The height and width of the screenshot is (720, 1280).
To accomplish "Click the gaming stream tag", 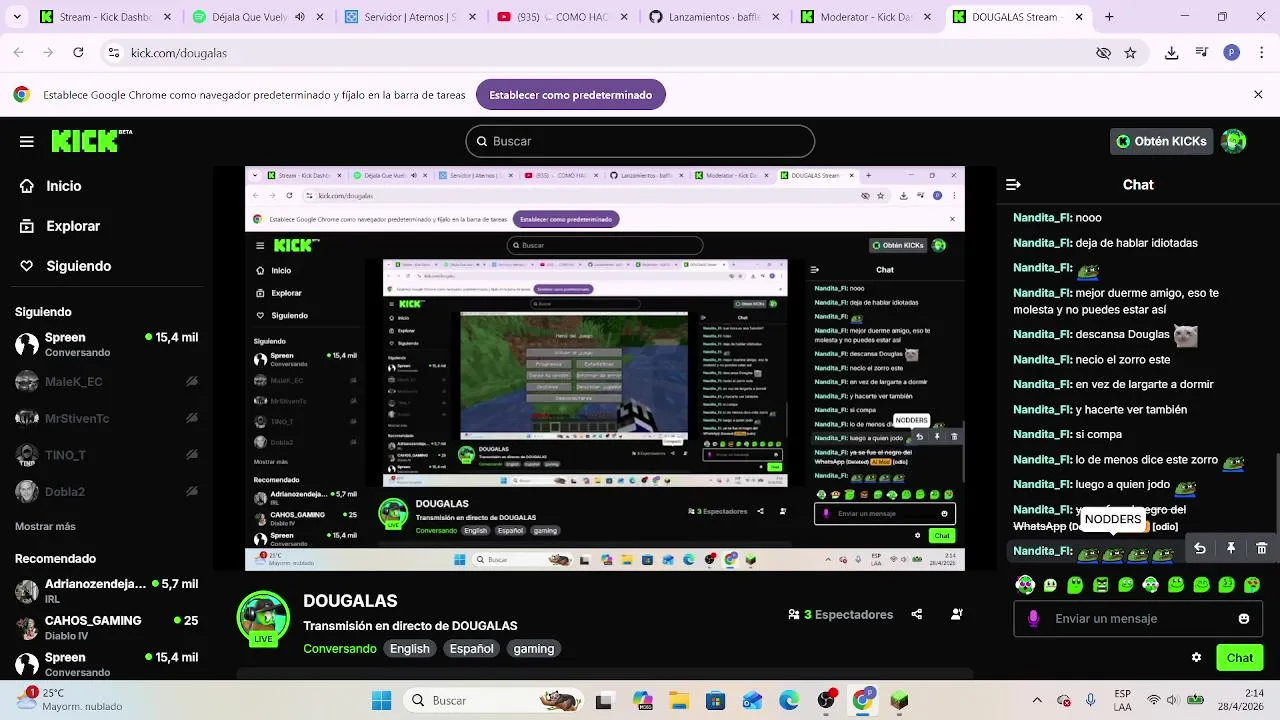I will [x=534, y=649].
